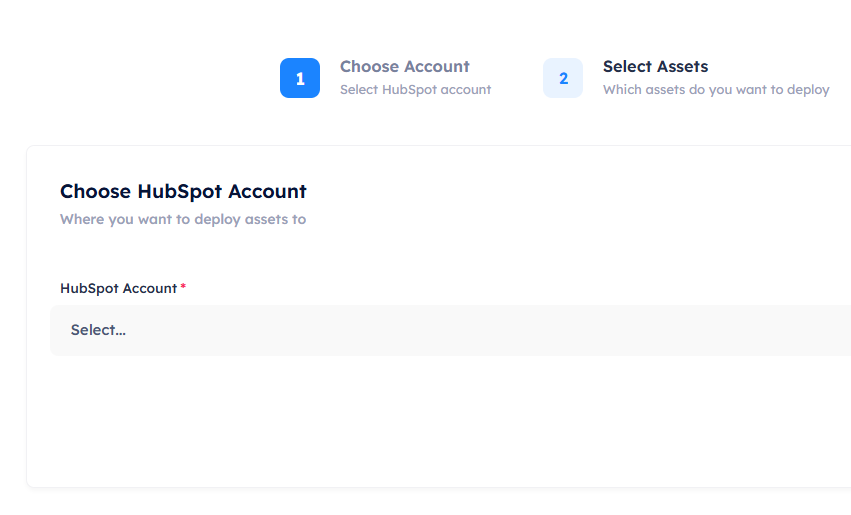
Task: Open the HubSpot Account Select dropdown
Action: (450, 330)
